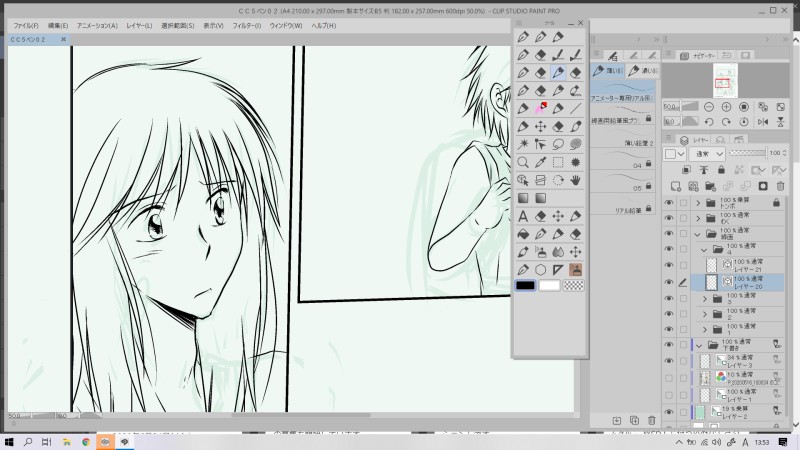Open the 通常 blend mode dropdown

[707, 154]
